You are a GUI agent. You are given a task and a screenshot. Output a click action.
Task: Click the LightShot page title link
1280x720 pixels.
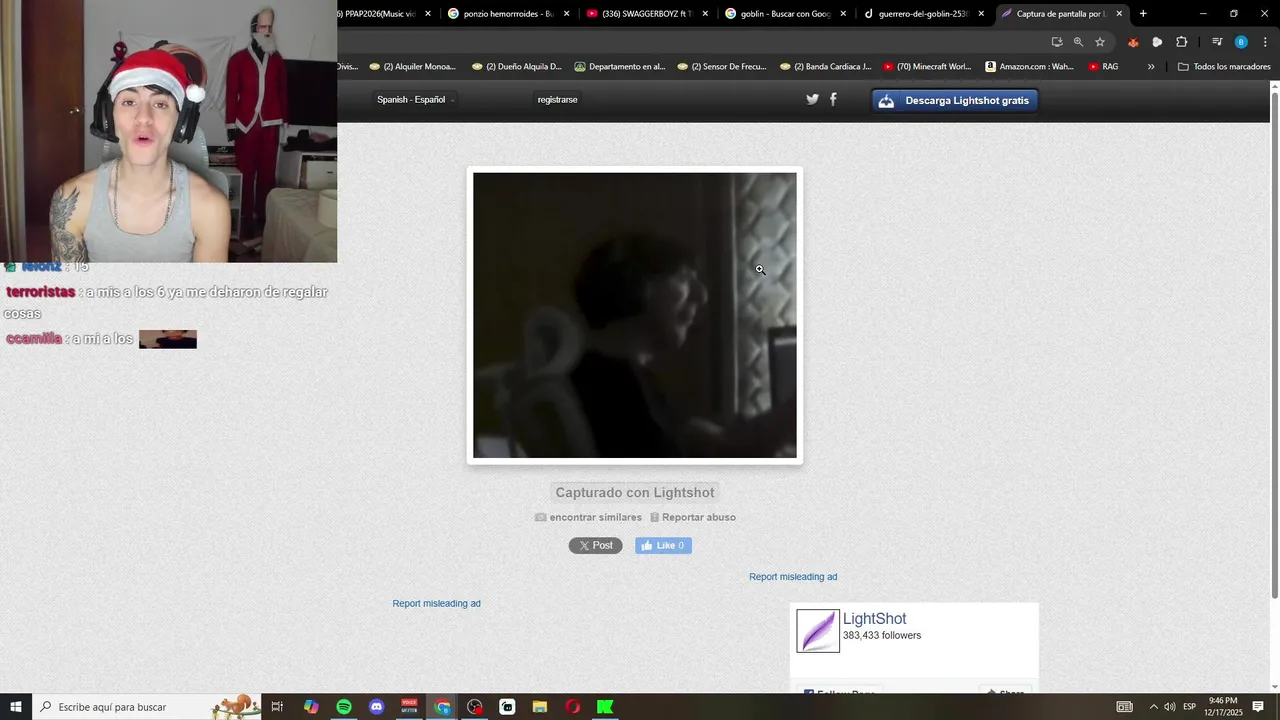[874, 619]
